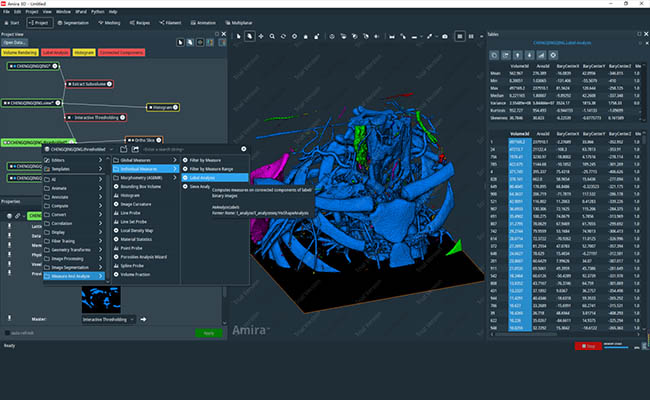The height and width of the screenshot is (400, 650).
Task: Toggle visibility square on Ortho Slice module
Action: click(x=129, y=140)
